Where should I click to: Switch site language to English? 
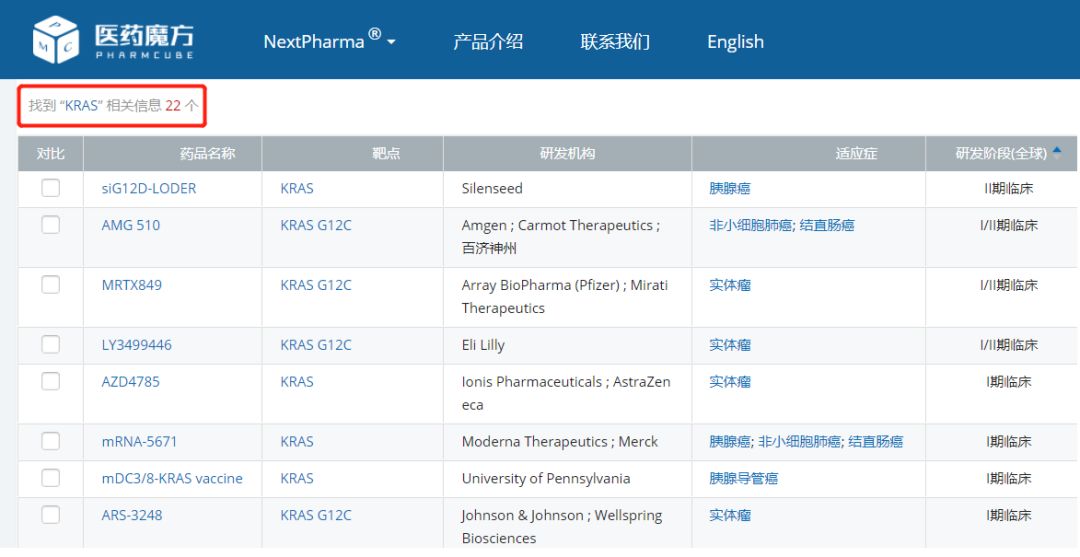click(735, 41)
